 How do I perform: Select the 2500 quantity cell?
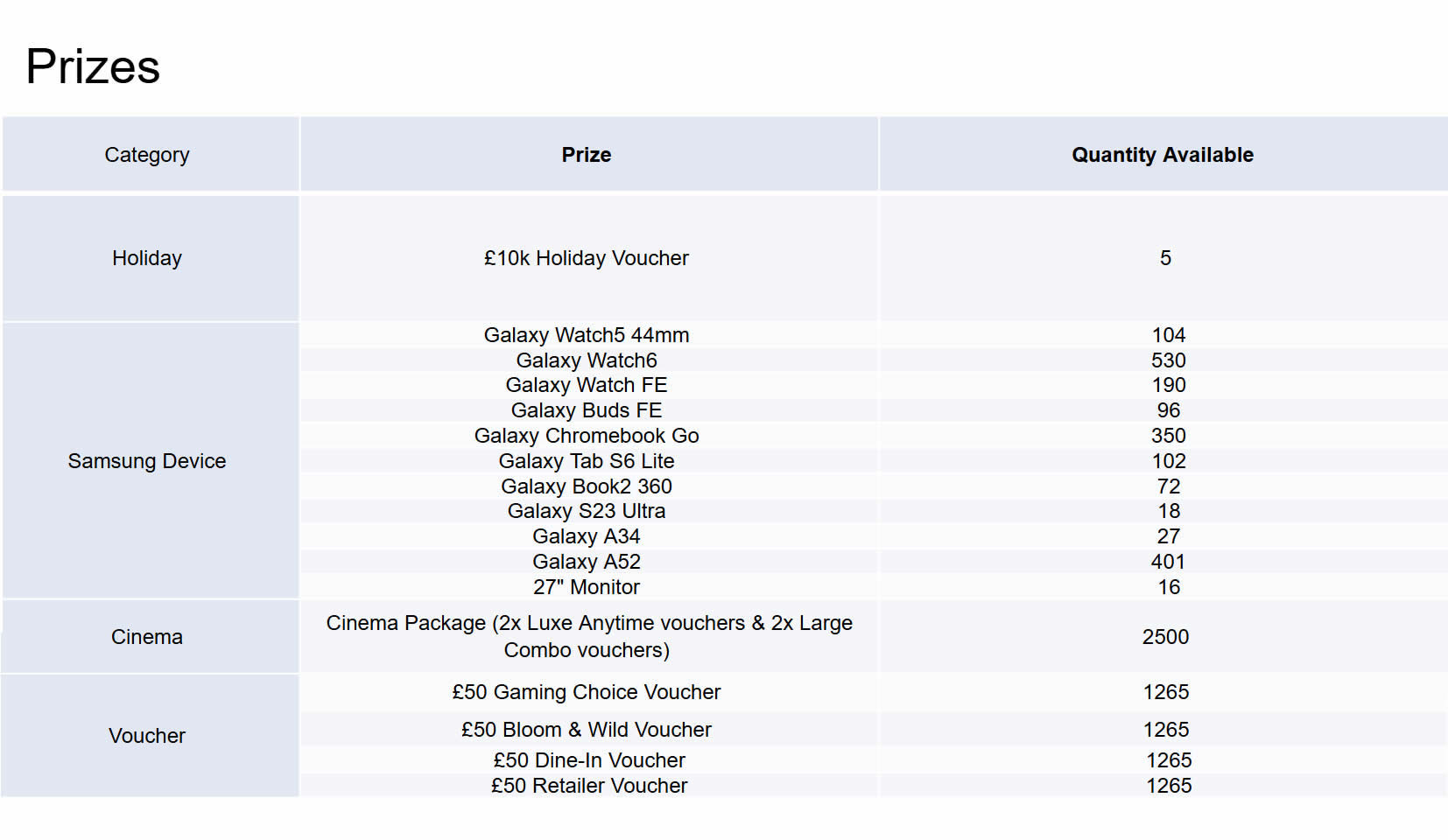click(1165, 637)
